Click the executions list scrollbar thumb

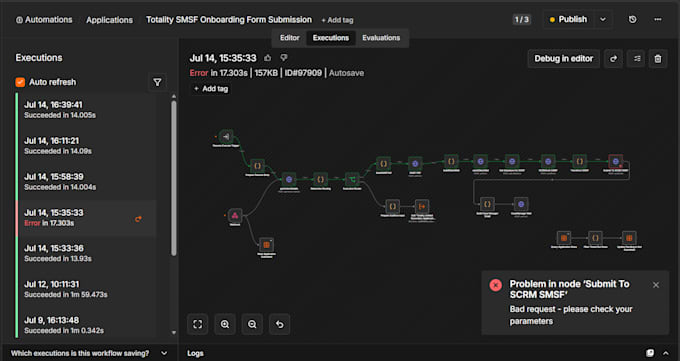click(174, 178)
